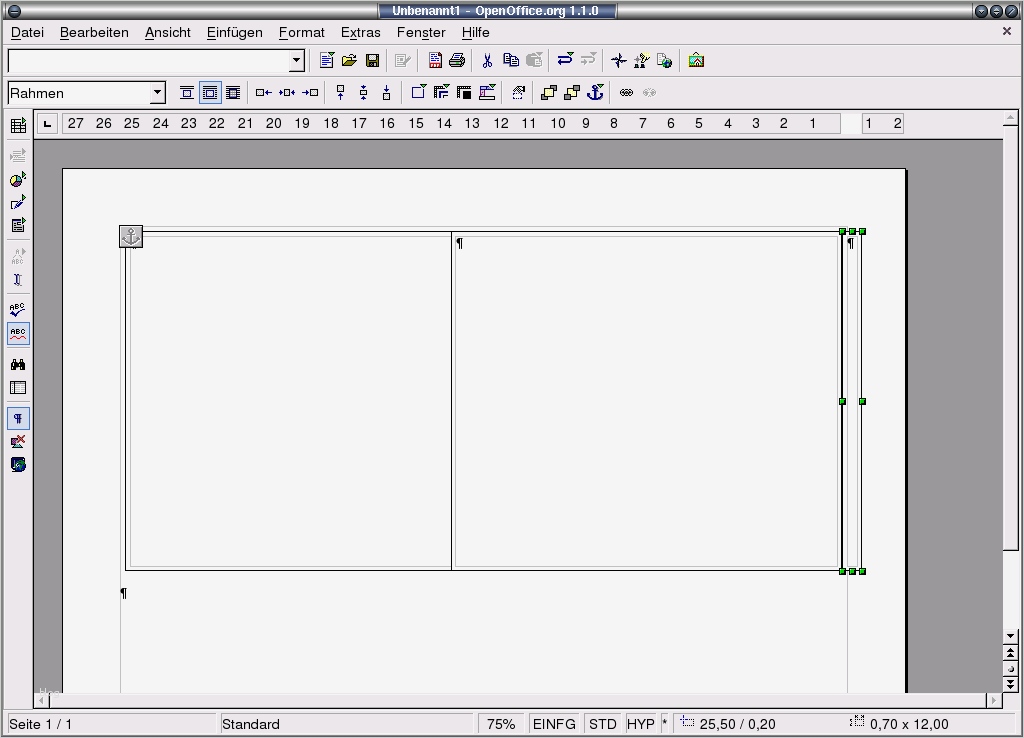This screenshot has width=1024, height=738.
Task: Click the Standard page style in status bar
Action: click(x=346, y=724)
